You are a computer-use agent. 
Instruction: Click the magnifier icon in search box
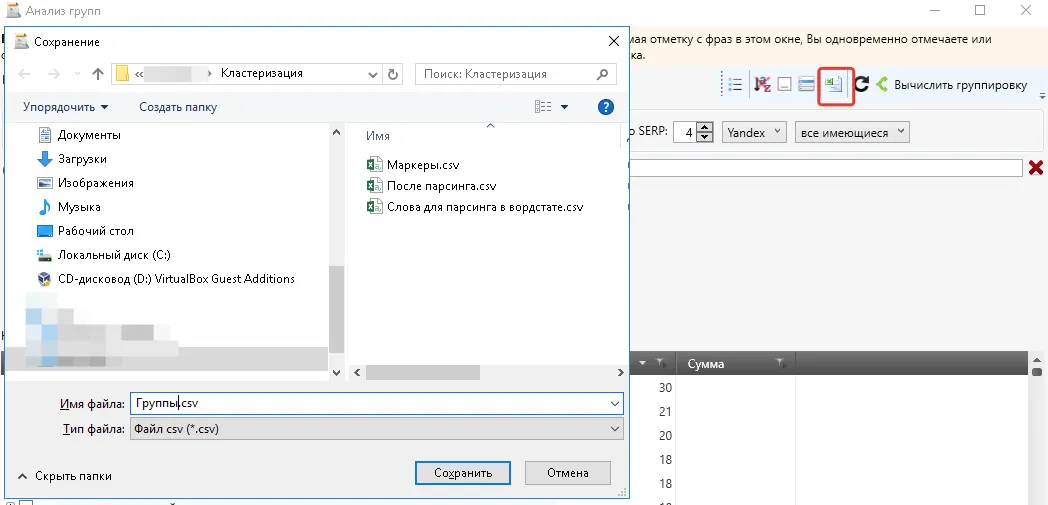[x=603, y=74]
